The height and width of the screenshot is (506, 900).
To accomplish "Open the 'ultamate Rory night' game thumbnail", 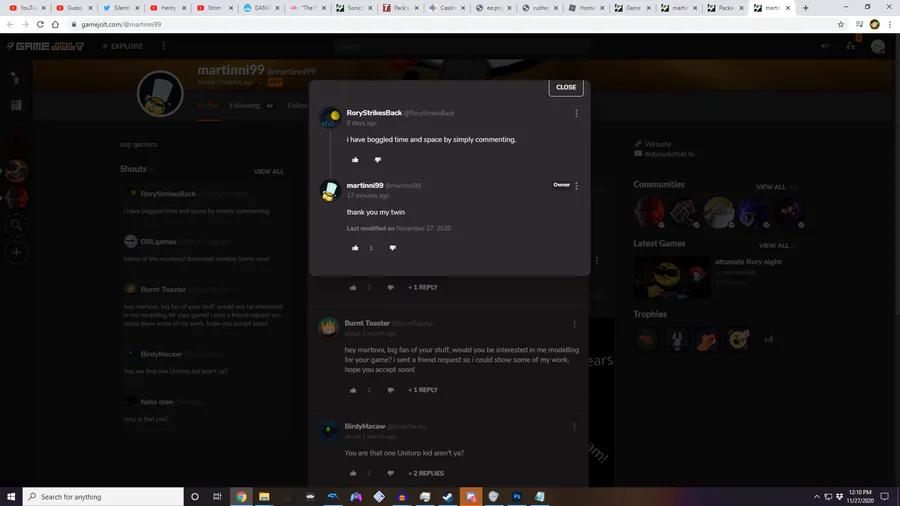I will coord(672,278).
